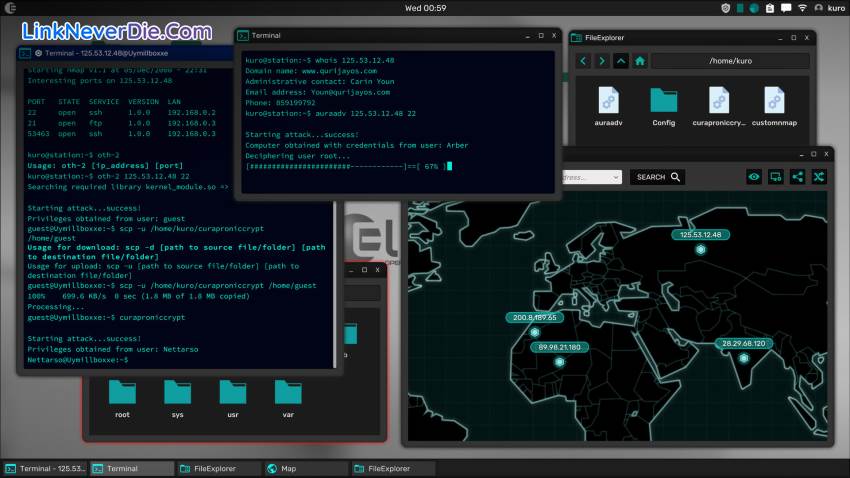The image size is (850, 478).
Task: Click the forward arrow in FileExplorer
Action: [x=602, y=61]
